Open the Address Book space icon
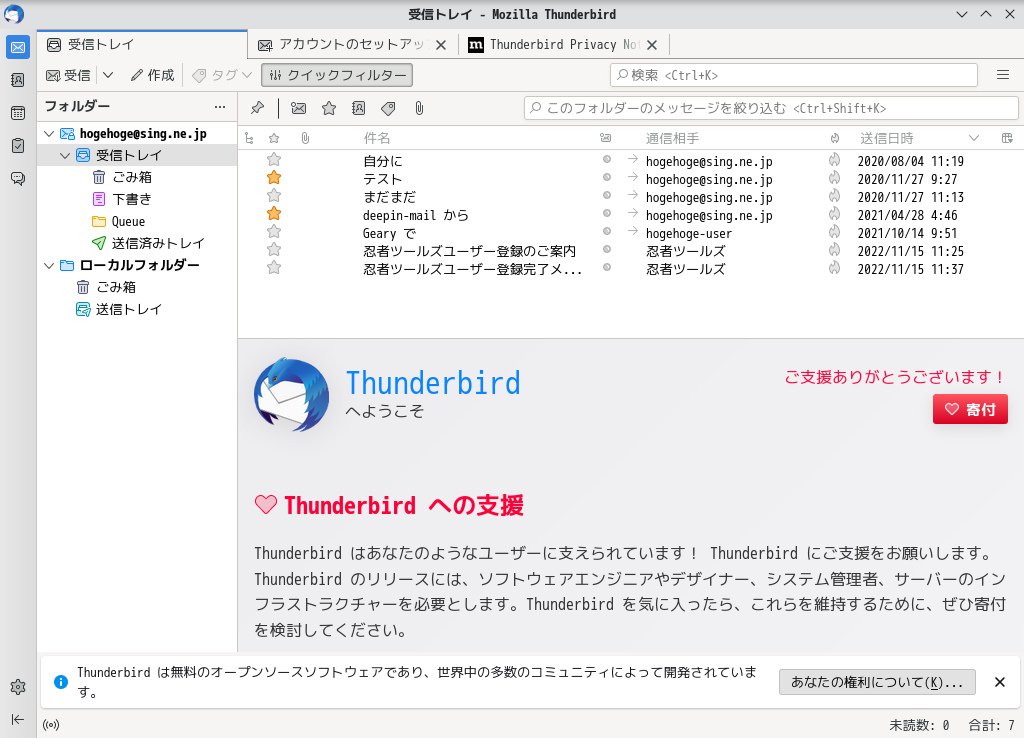This screenshot has width=1024, height=738. tap(18, 80)
